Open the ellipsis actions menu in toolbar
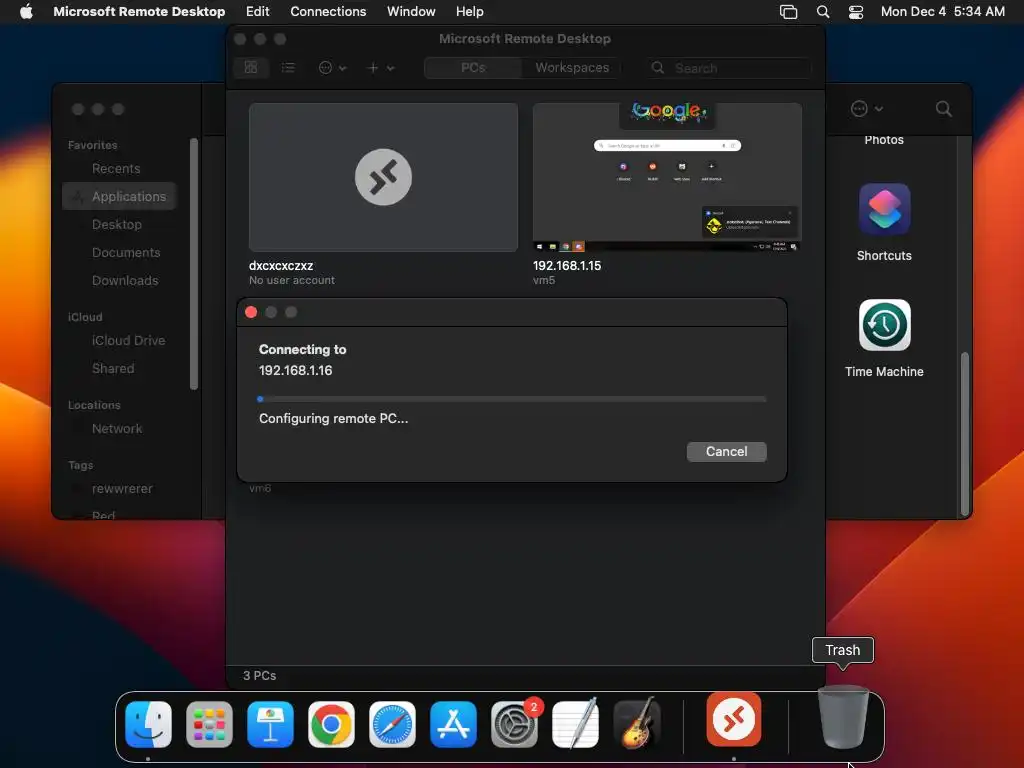This screenshot has width=1024, height=768. click(332, 67)
